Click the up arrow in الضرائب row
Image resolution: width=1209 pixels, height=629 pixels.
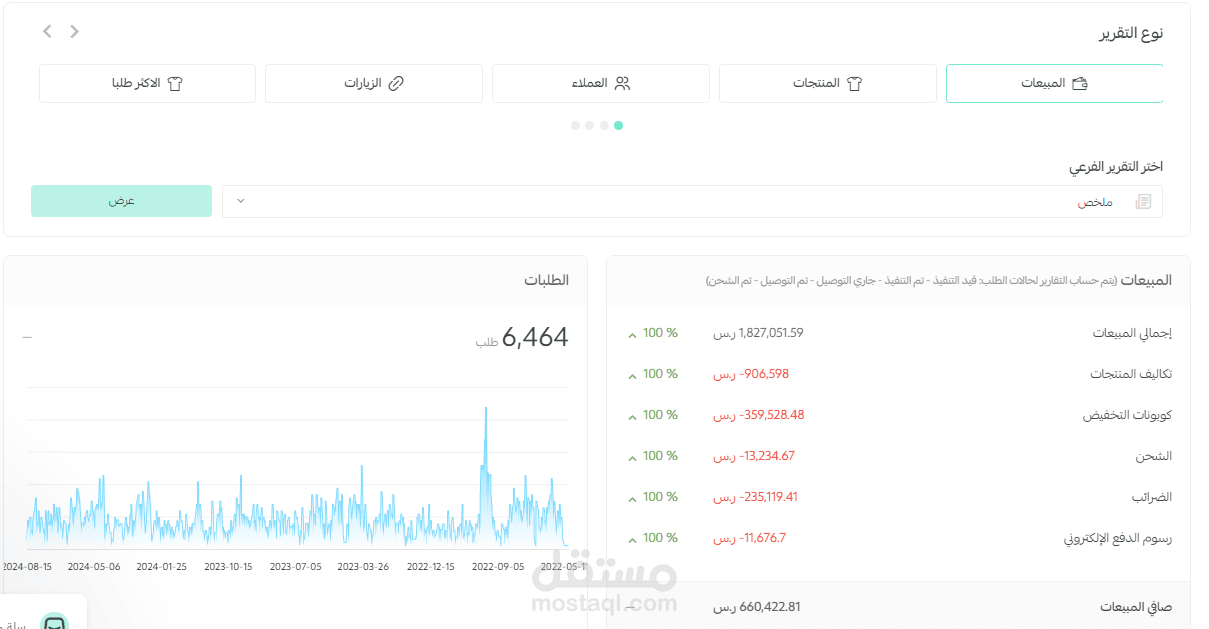click(x=632, y=499)
